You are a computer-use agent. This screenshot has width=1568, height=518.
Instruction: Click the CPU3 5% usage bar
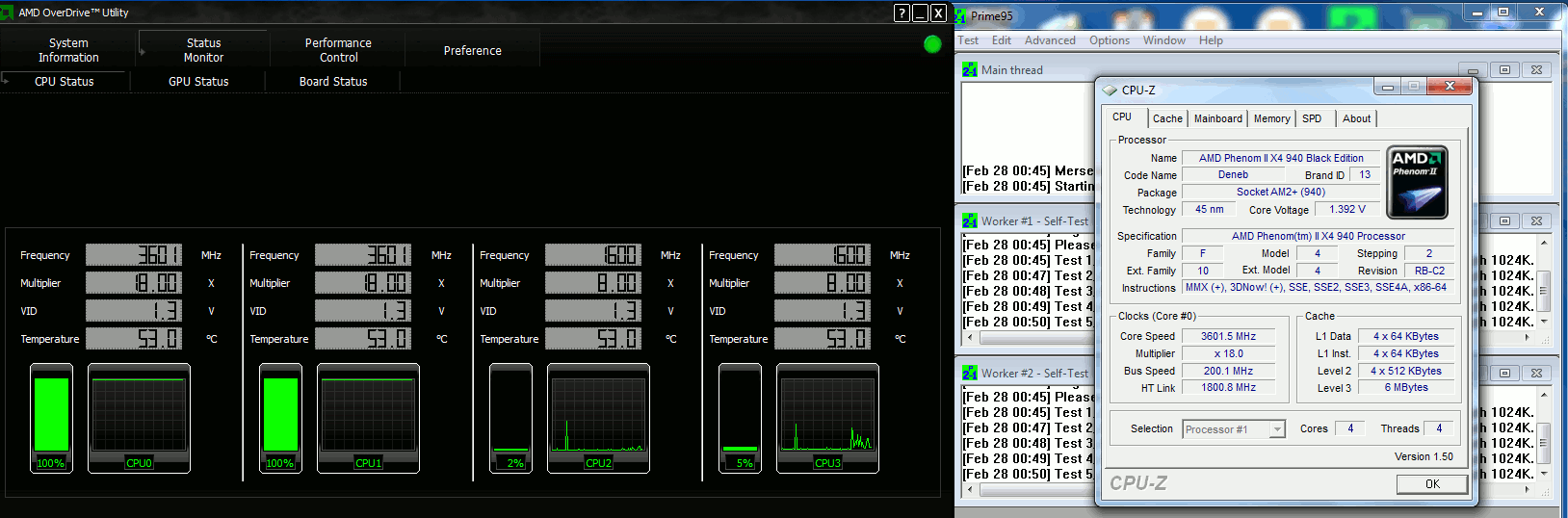(x=740, y=418)
